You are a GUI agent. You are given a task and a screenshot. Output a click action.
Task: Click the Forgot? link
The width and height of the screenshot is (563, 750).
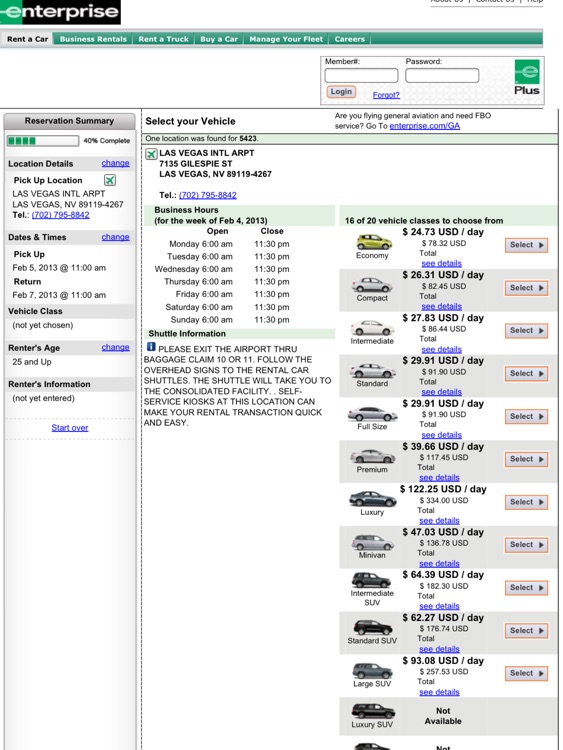point(386,95)
